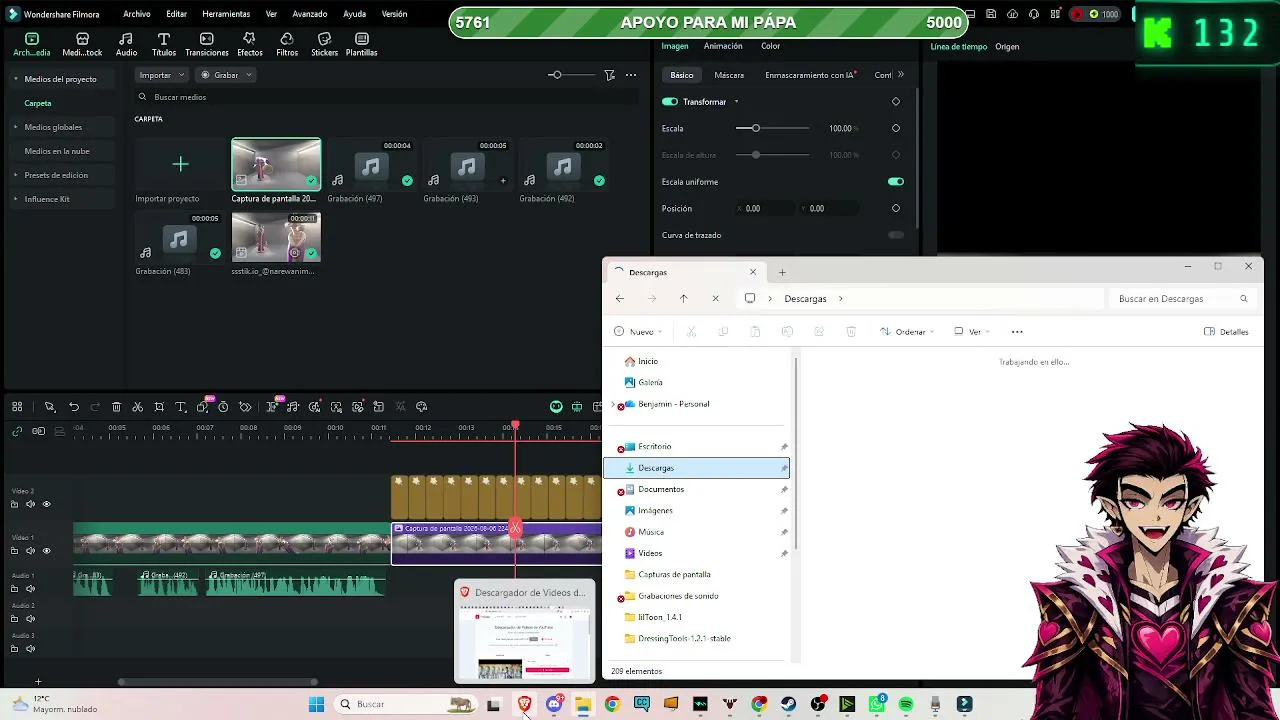The height and width of the screenshot is (720, 1280).
Task: Click the timeline layout grid icon
Action: tap(17, 407)
